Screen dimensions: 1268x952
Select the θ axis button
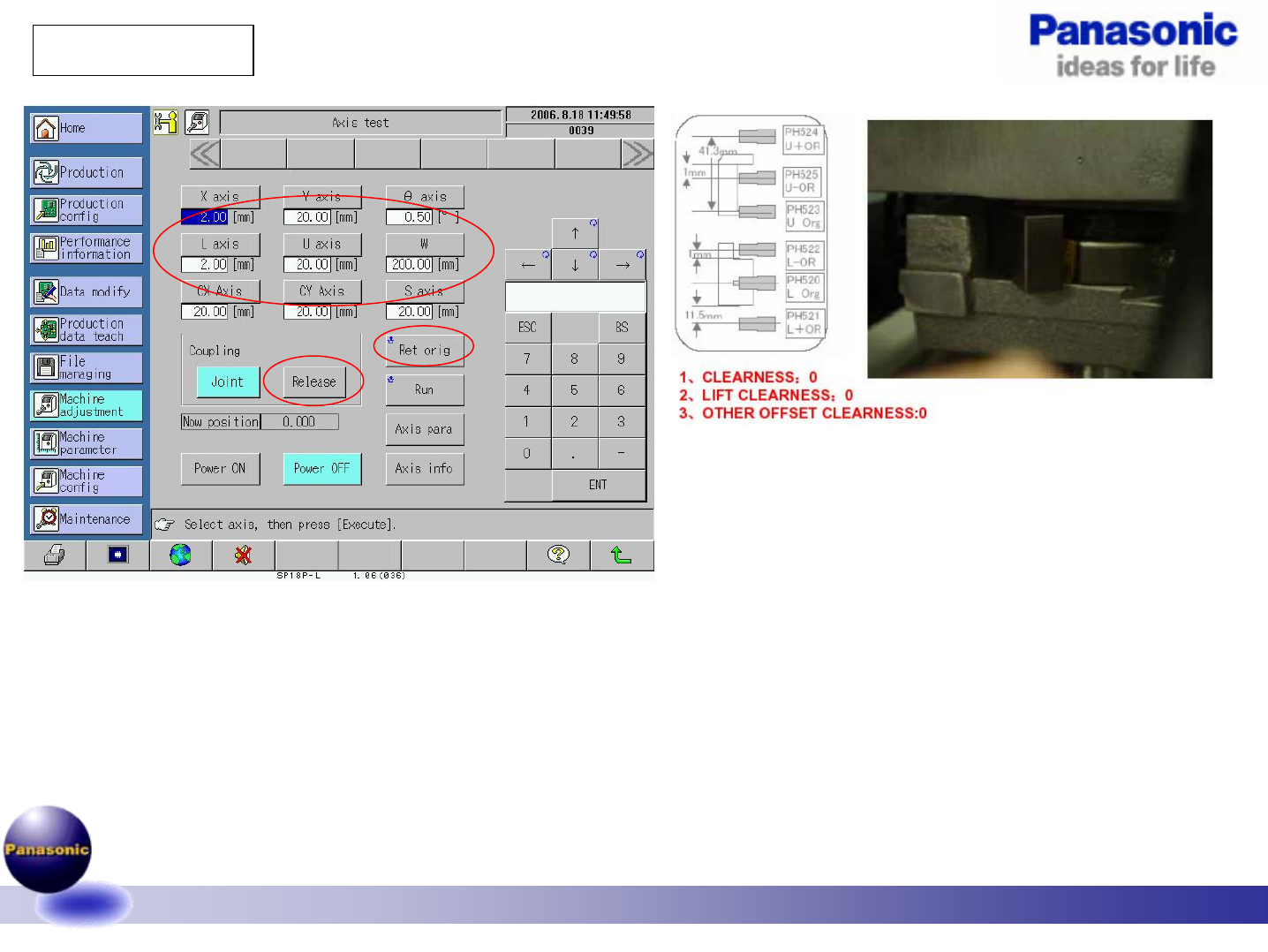[425, 197]
